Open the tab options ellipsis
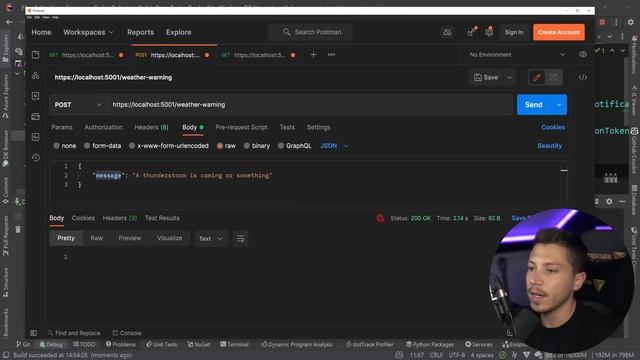640x360 pixels. point(331,55)
